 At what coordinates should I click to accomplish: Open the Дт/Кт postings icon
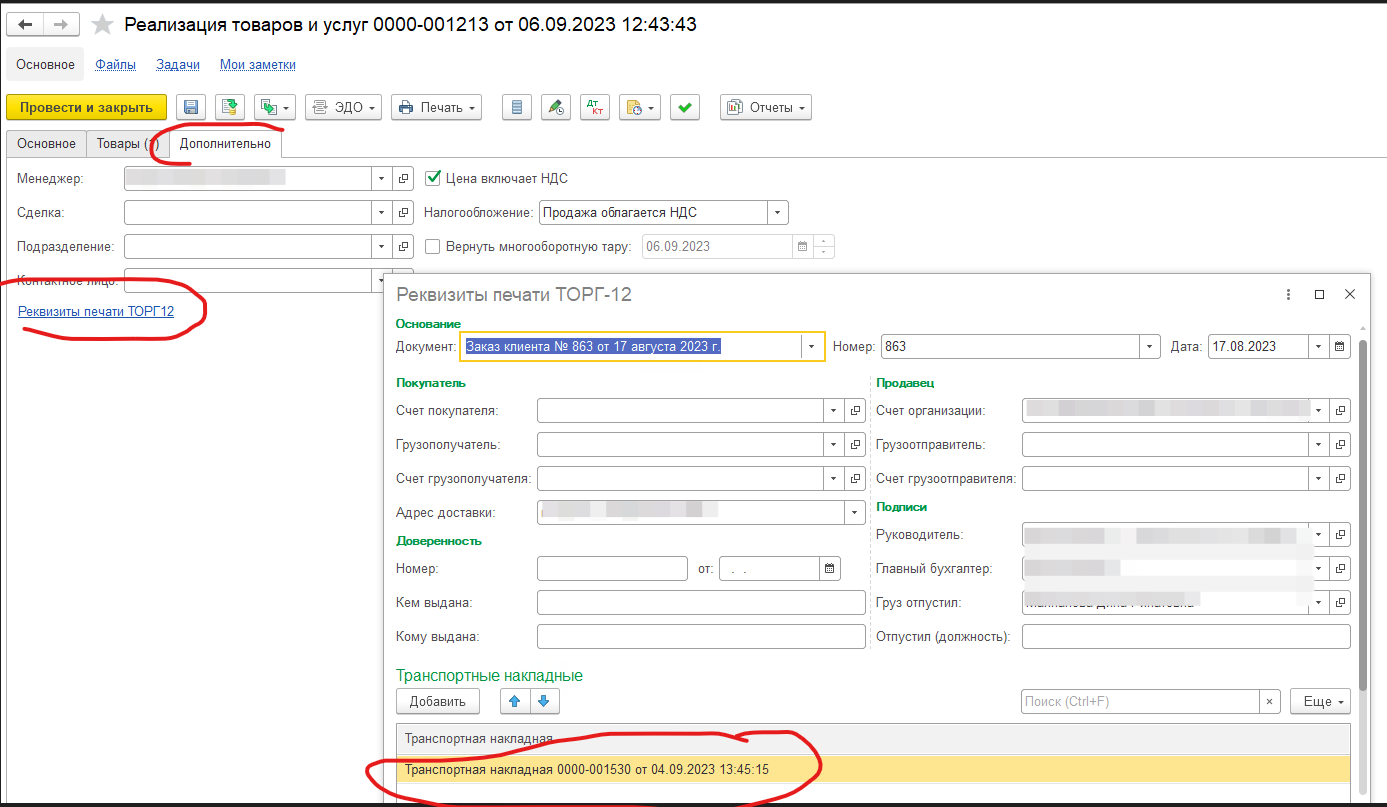(x=594, y=108)
